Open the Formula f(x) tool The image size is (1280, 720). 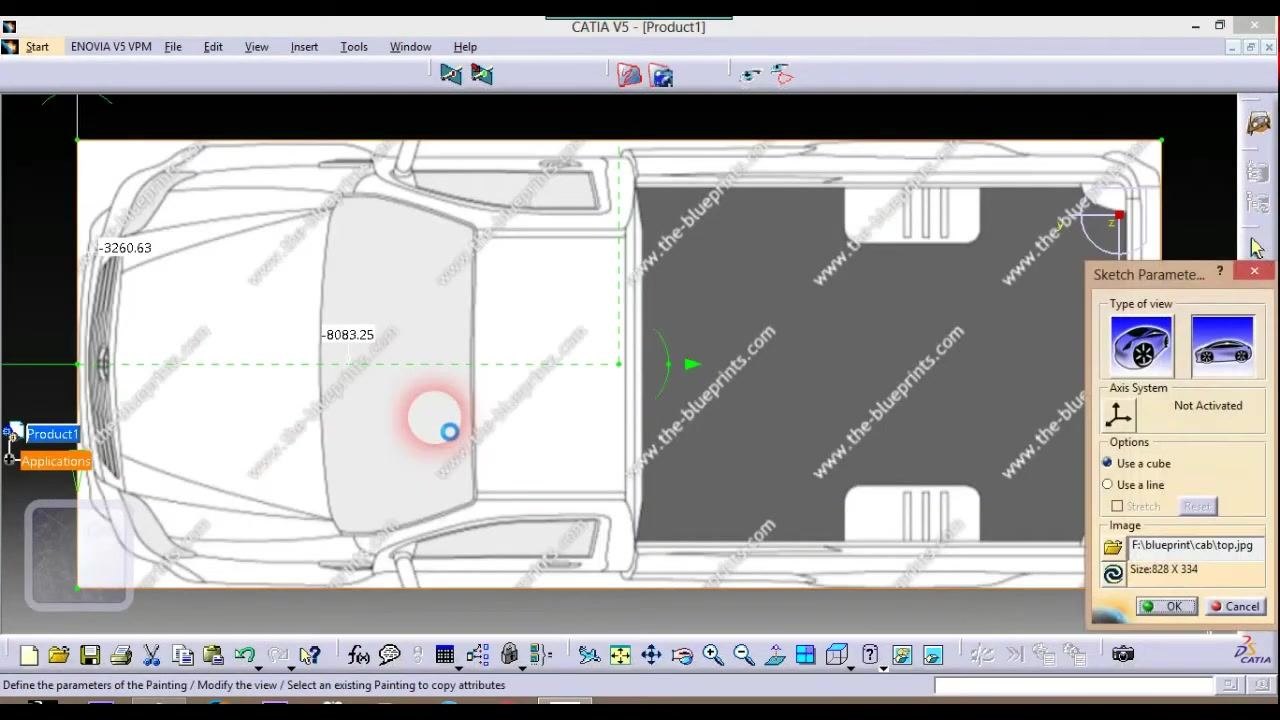[359, 655]
